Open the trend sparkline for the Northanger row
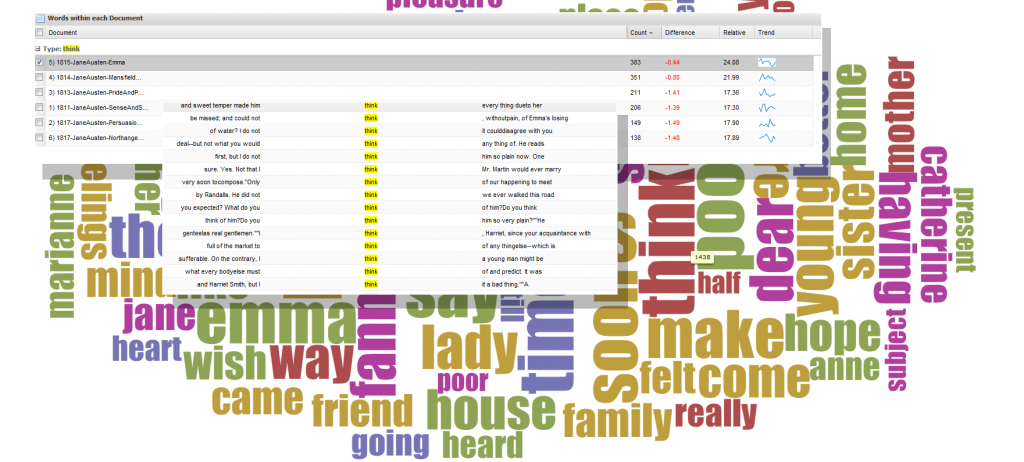 click(767, 137)
